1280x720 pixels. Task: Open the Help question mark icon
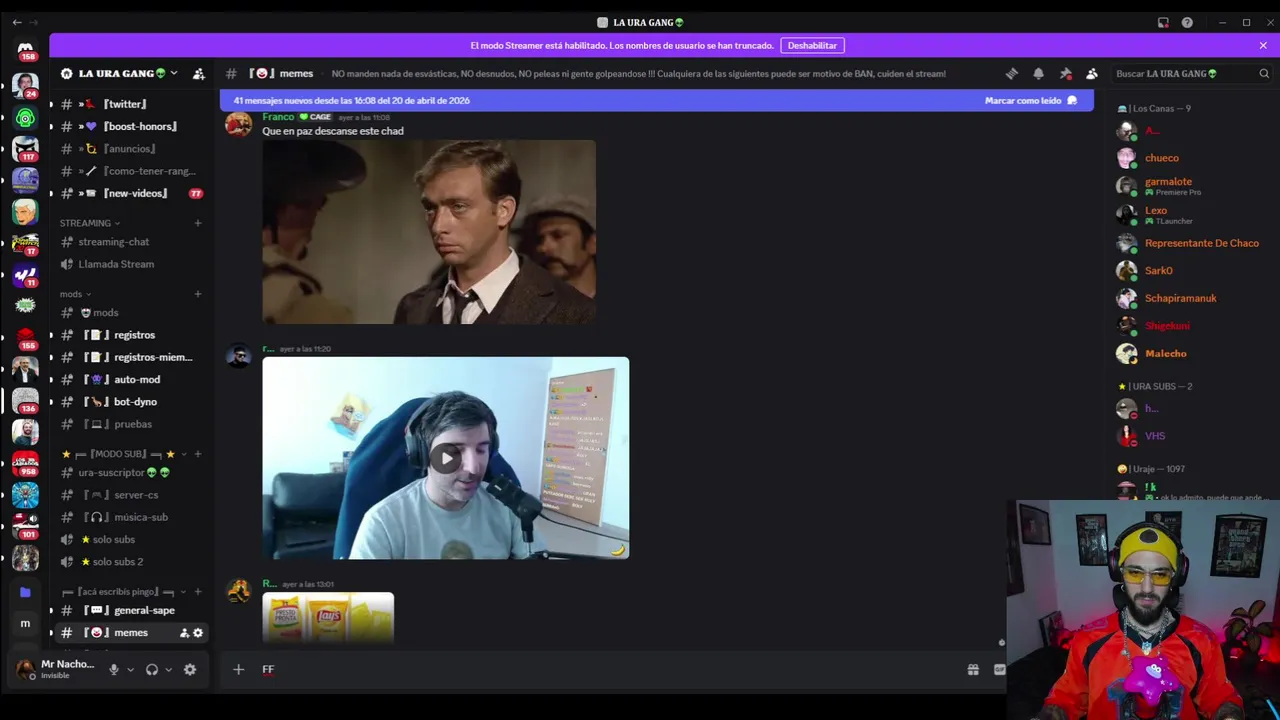click(x=1187, y=22)
